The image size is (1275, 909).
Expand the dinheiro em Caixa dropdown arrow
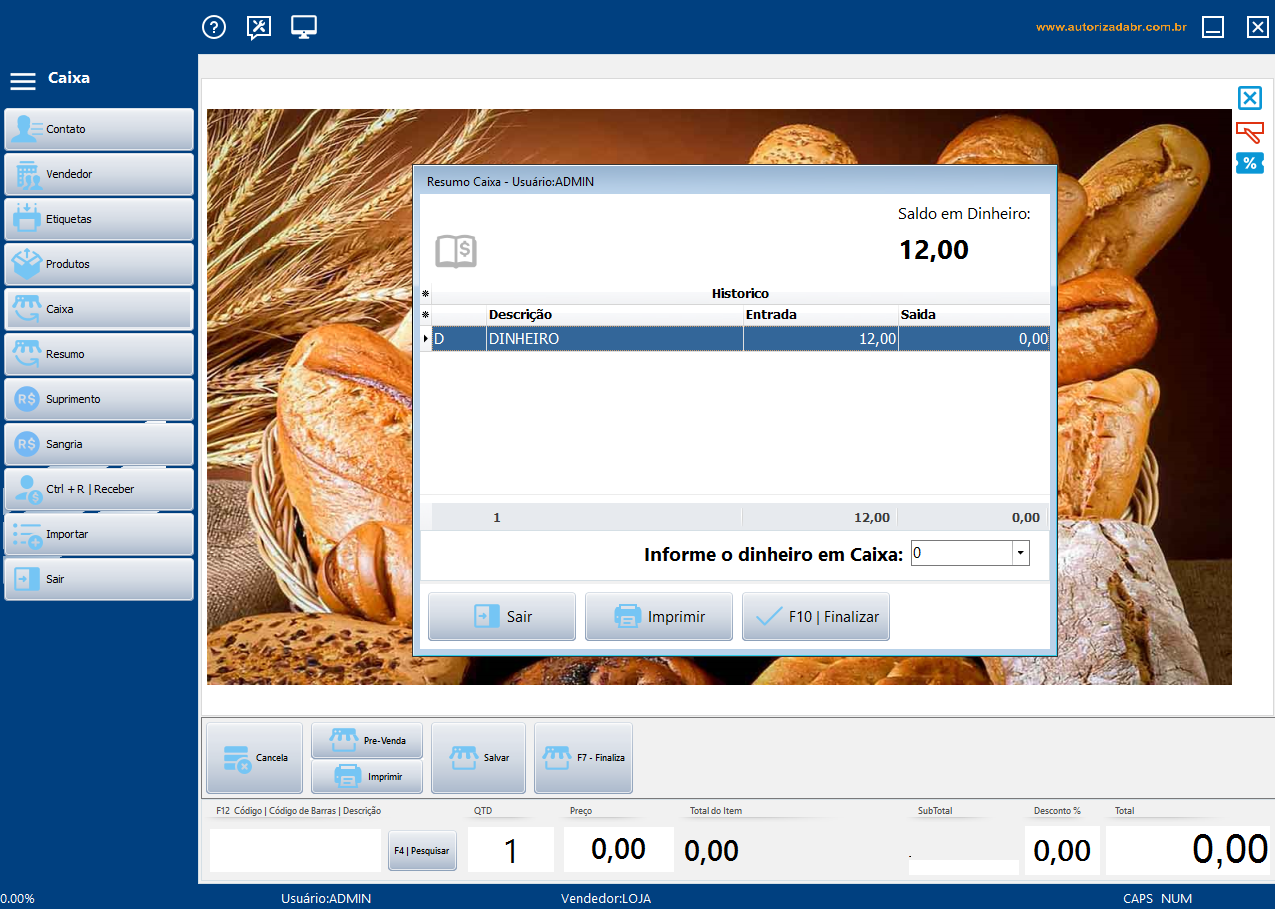coord(1019,553)
